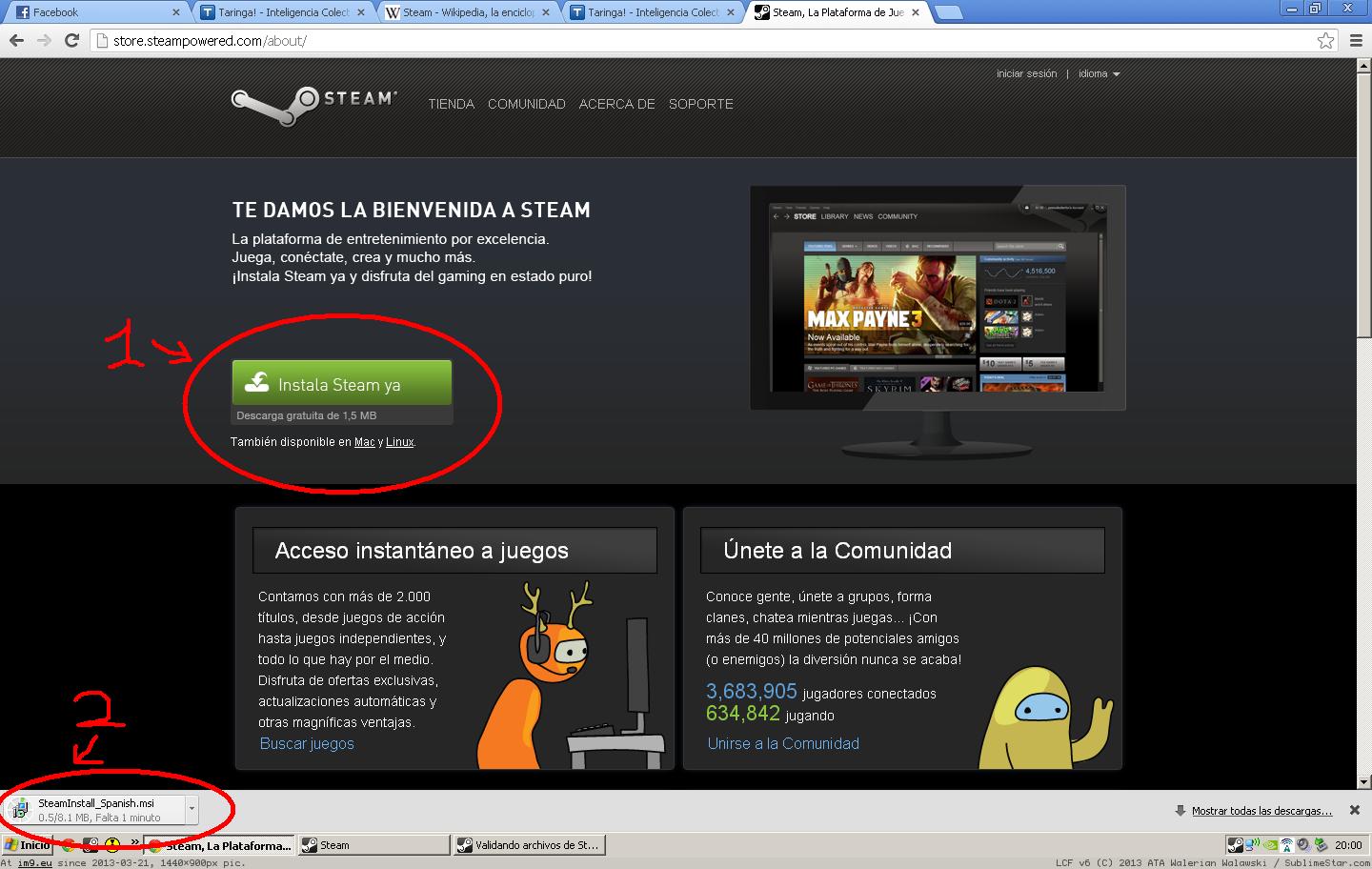Click the Steam tray icon
This screenshot has width=1372, height=869.
click(1235, 844)
